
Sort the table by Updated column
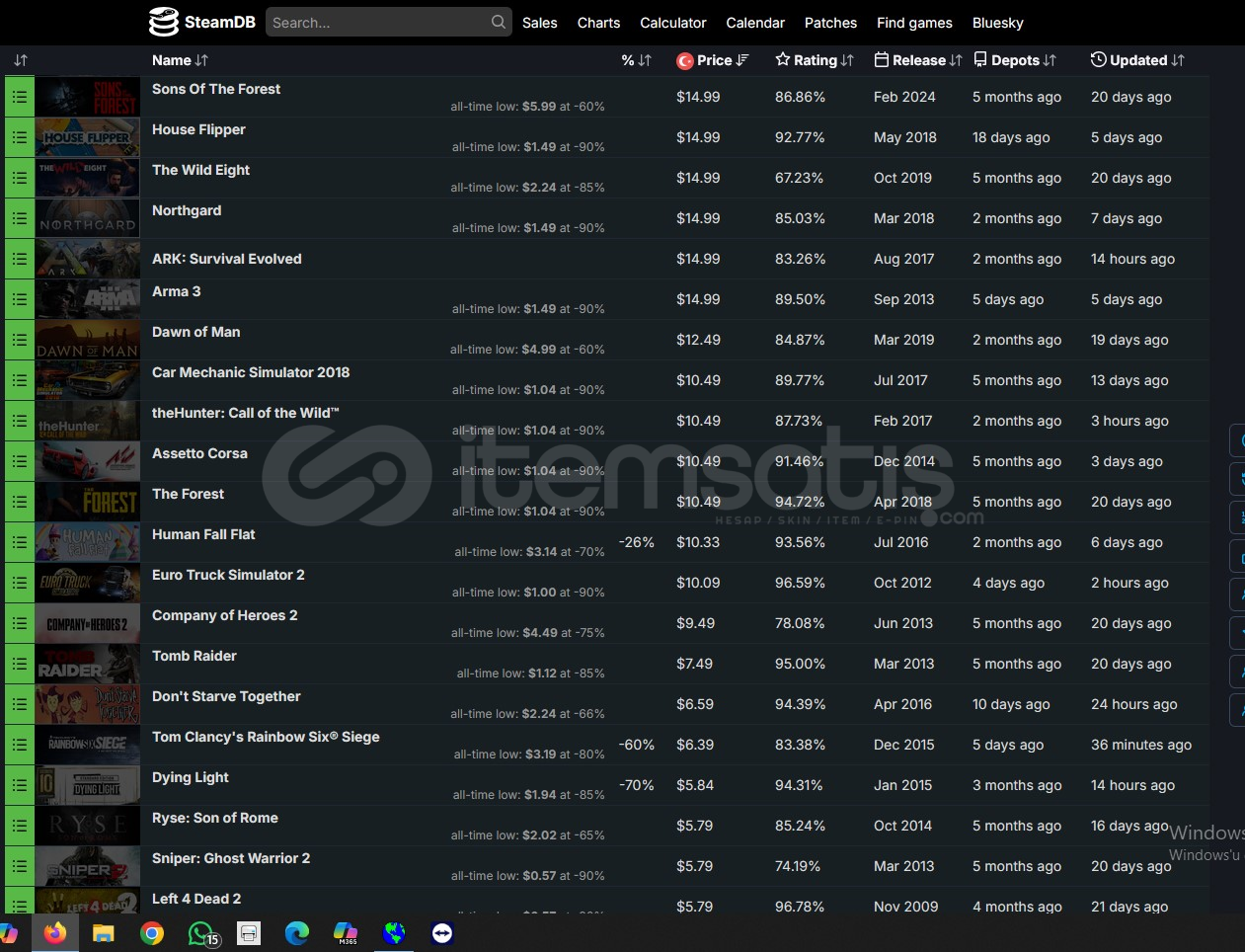coord(1137,60)
